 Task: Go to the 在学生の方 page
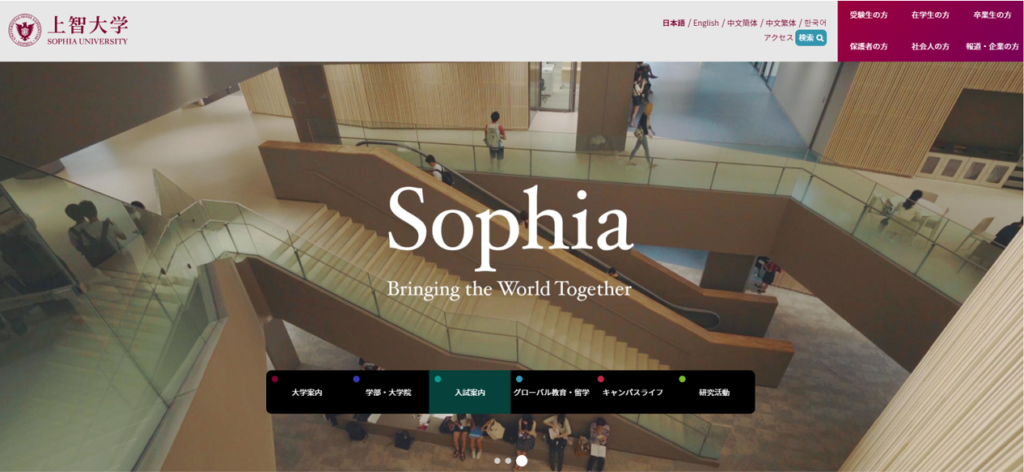pyautogui.click(x=931, y=15)
